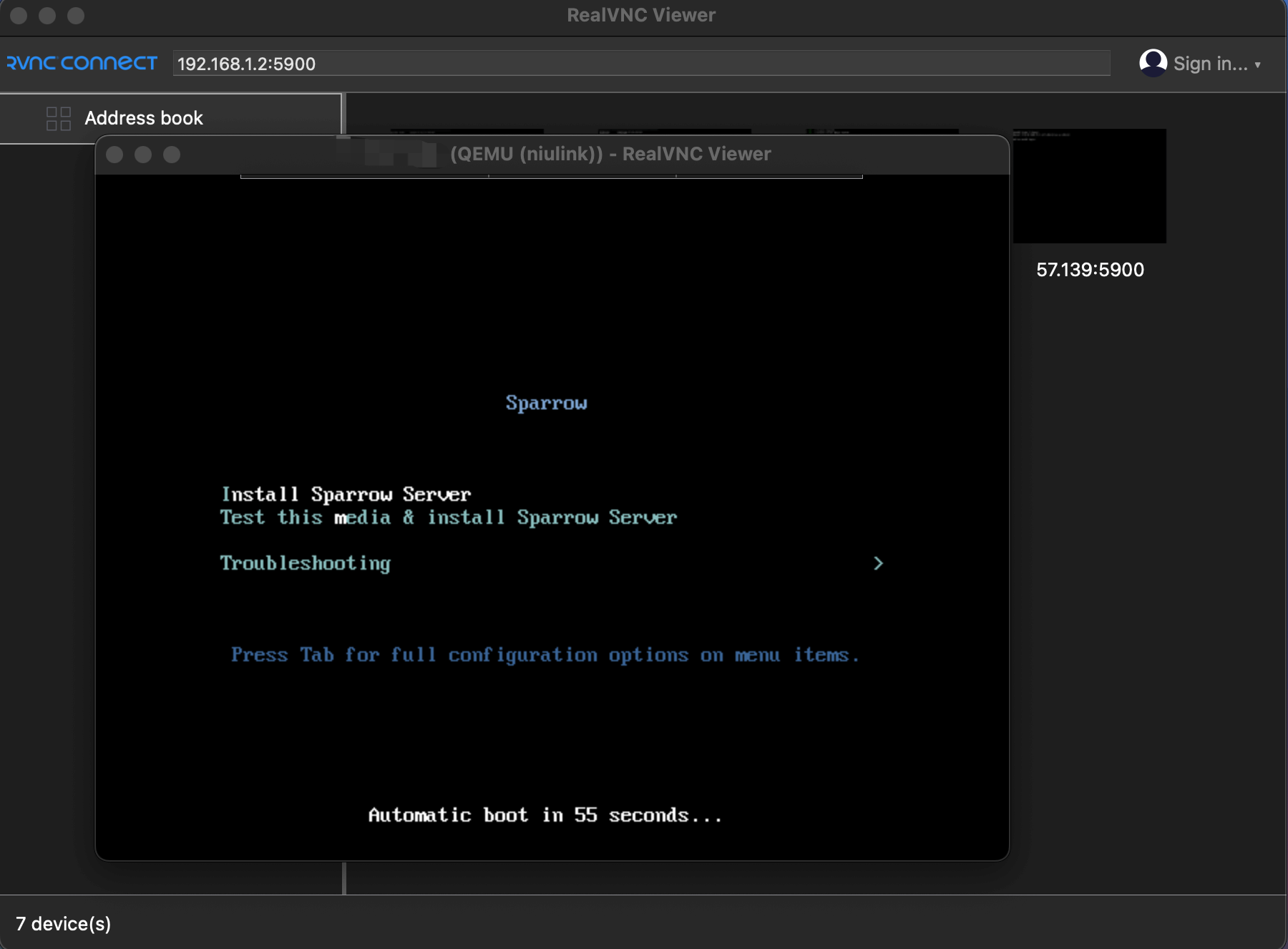
Task: Click the RVNC Connect logo
Action: tap(82, 64)
